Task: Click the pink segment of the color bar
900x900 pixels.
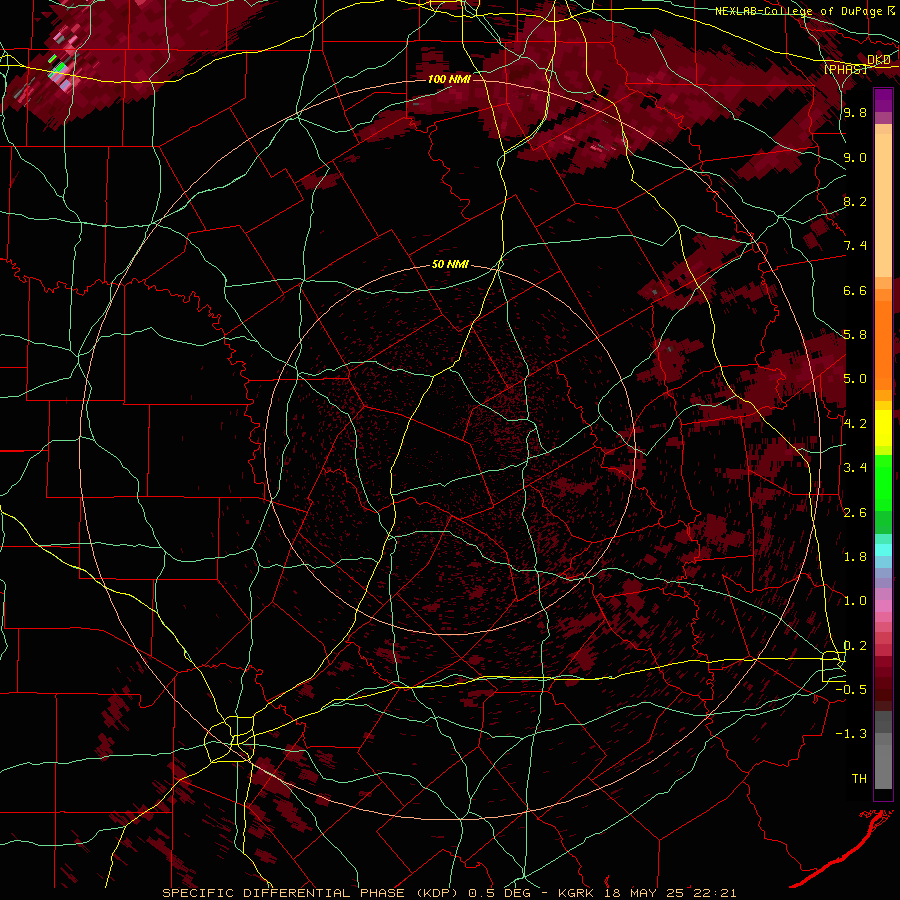Action: pos(883,606)
